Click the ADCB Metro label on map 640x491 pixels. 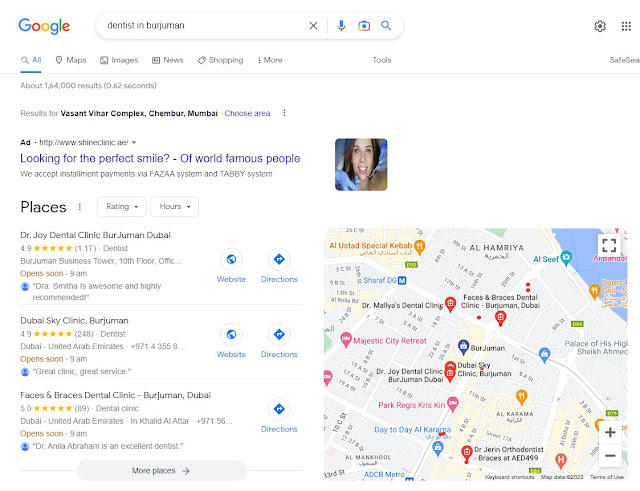pyautogui.click(x=384, y=474)
